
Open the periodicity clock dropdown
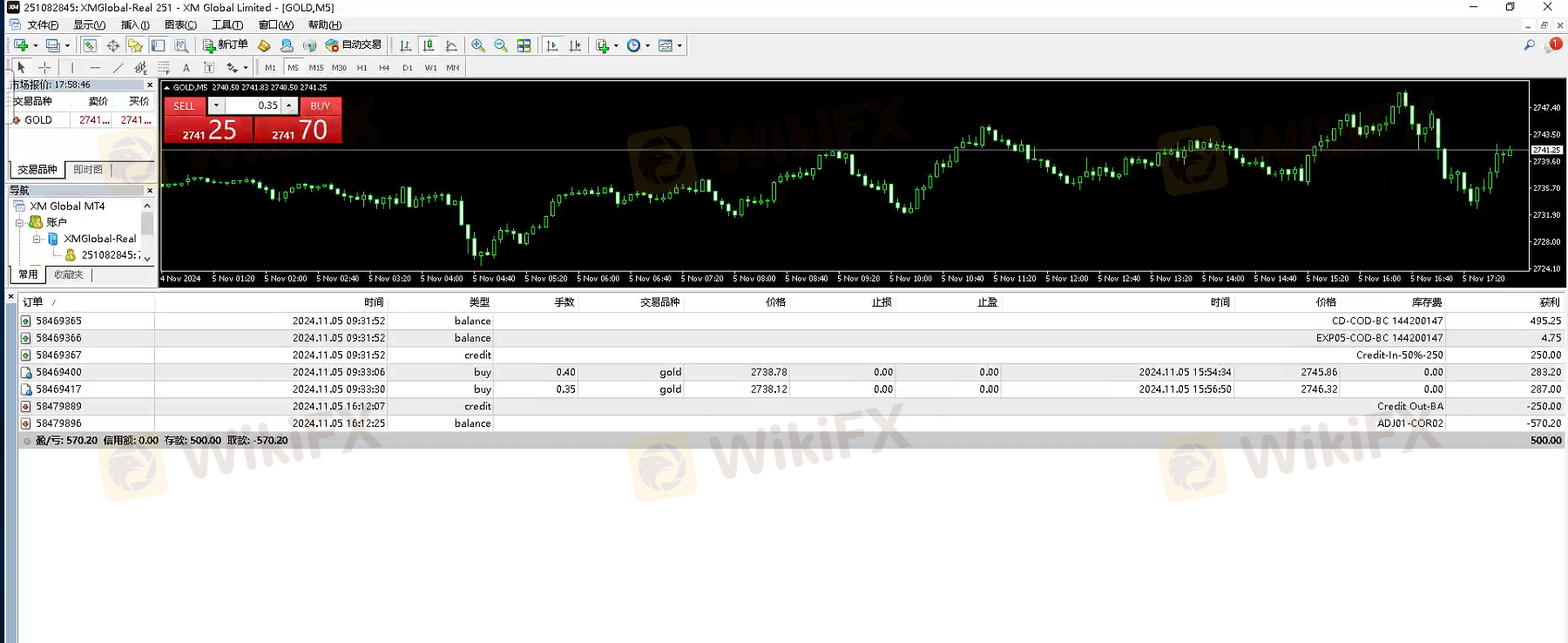(x=639, y=45)
